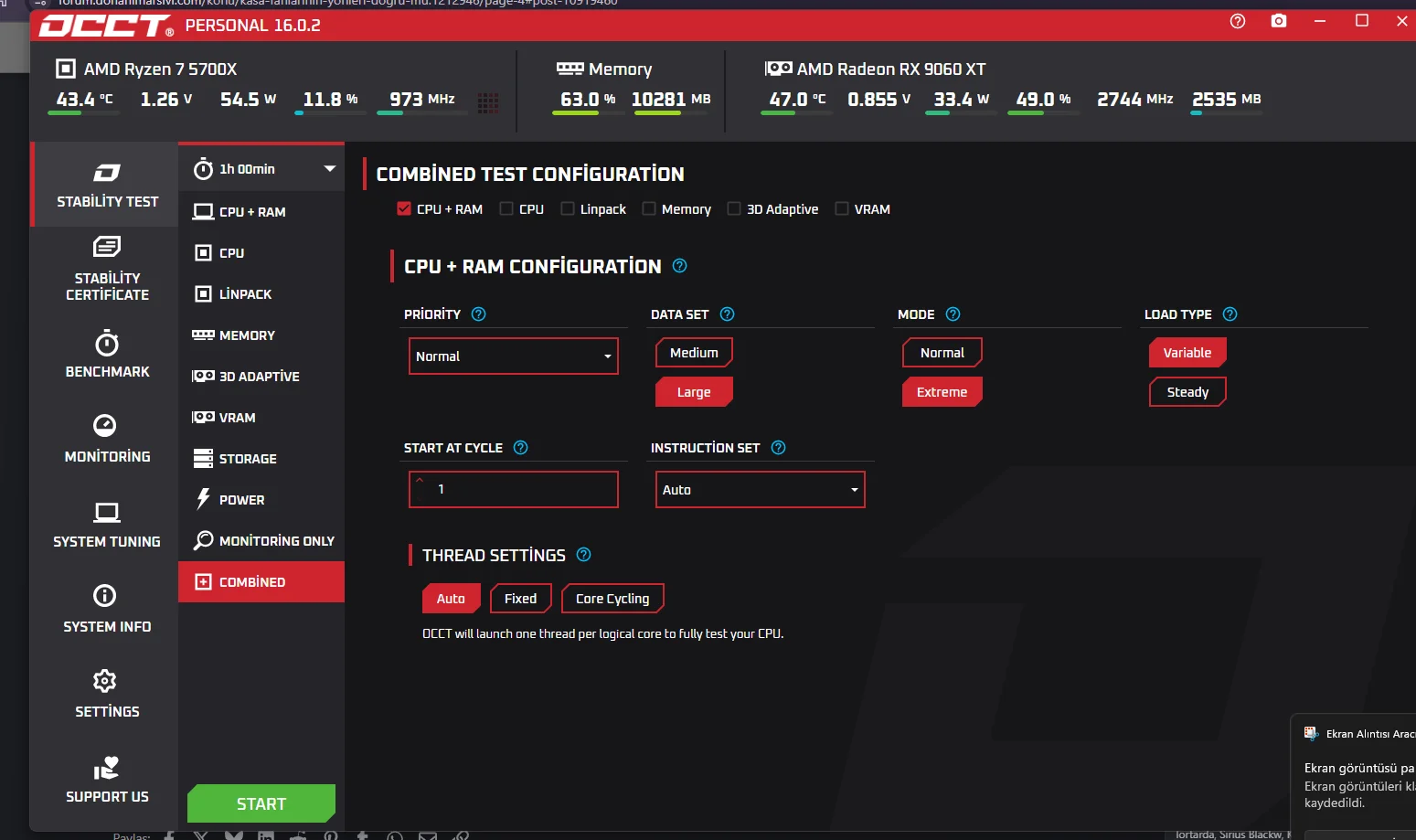Choose Fixed thread setting
1416x840 pixels.
click(x=520, y=599)
